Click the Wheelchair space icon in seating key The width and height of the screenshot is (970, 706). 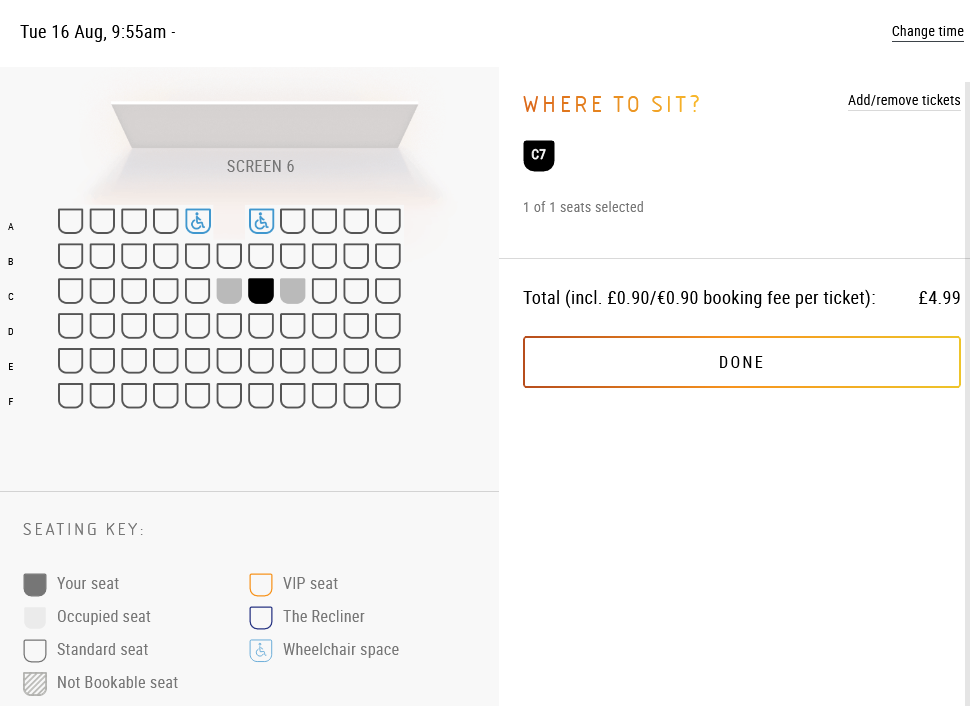point(261,650)
